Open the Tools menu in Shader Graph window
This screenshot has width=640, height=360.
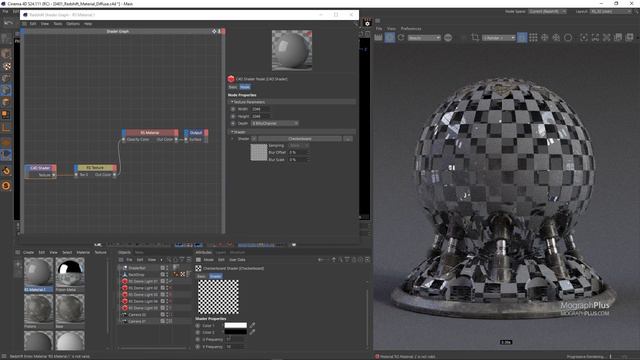coord(58,24)
